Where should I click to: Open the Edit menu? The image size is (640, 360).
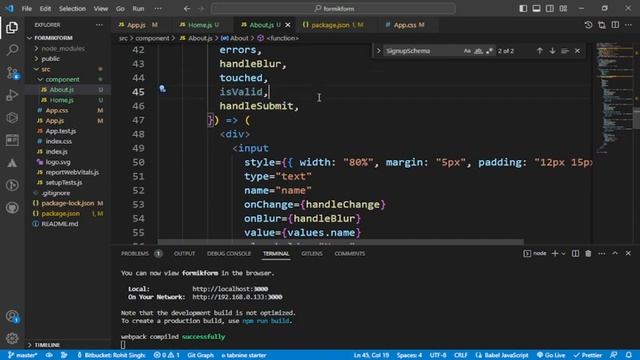(45, 9)
